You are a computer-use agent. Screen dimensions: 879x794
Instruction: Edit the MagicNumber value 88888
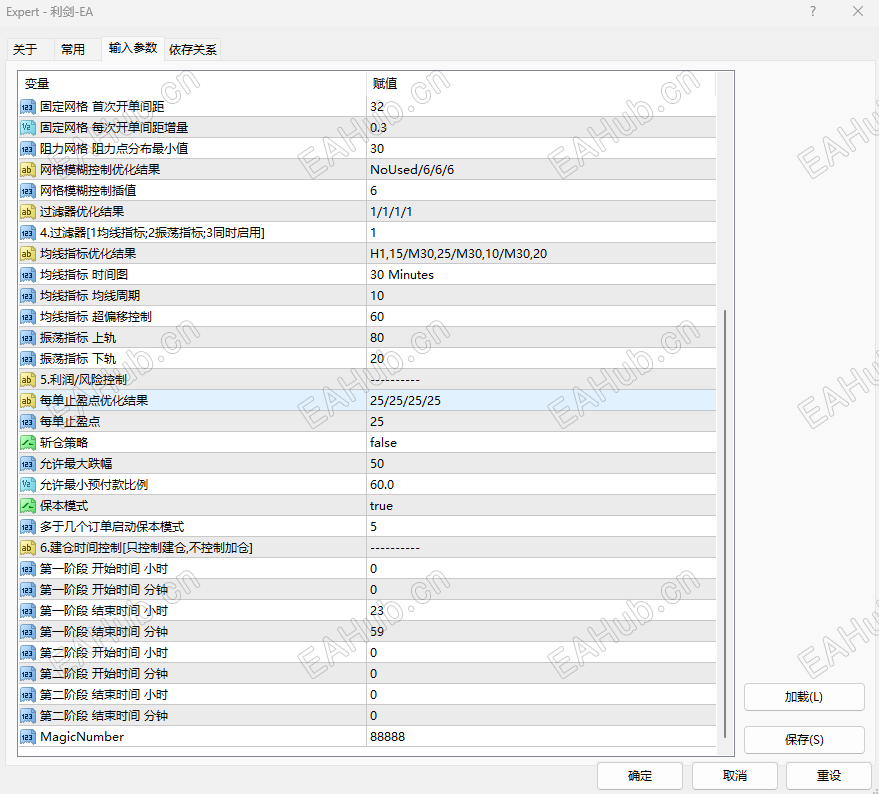tap(541, 737)
